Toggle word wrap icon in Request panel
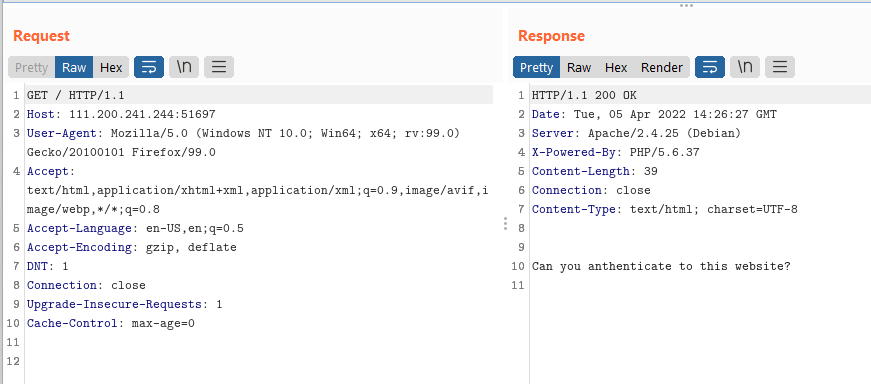Screen dimensions: 871x384 click(x=149, y=67)
